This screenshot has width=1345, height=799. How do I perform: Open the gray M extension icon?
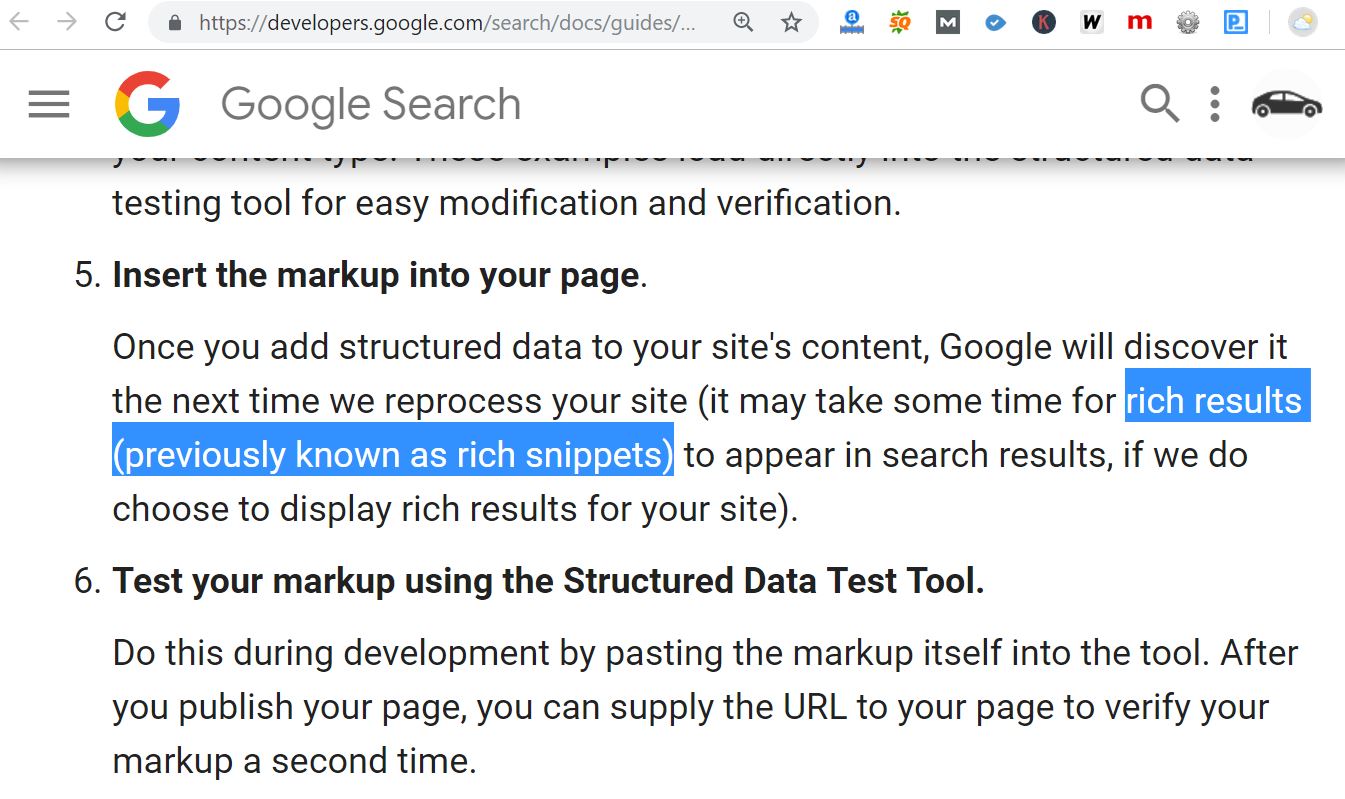point(948,22)
